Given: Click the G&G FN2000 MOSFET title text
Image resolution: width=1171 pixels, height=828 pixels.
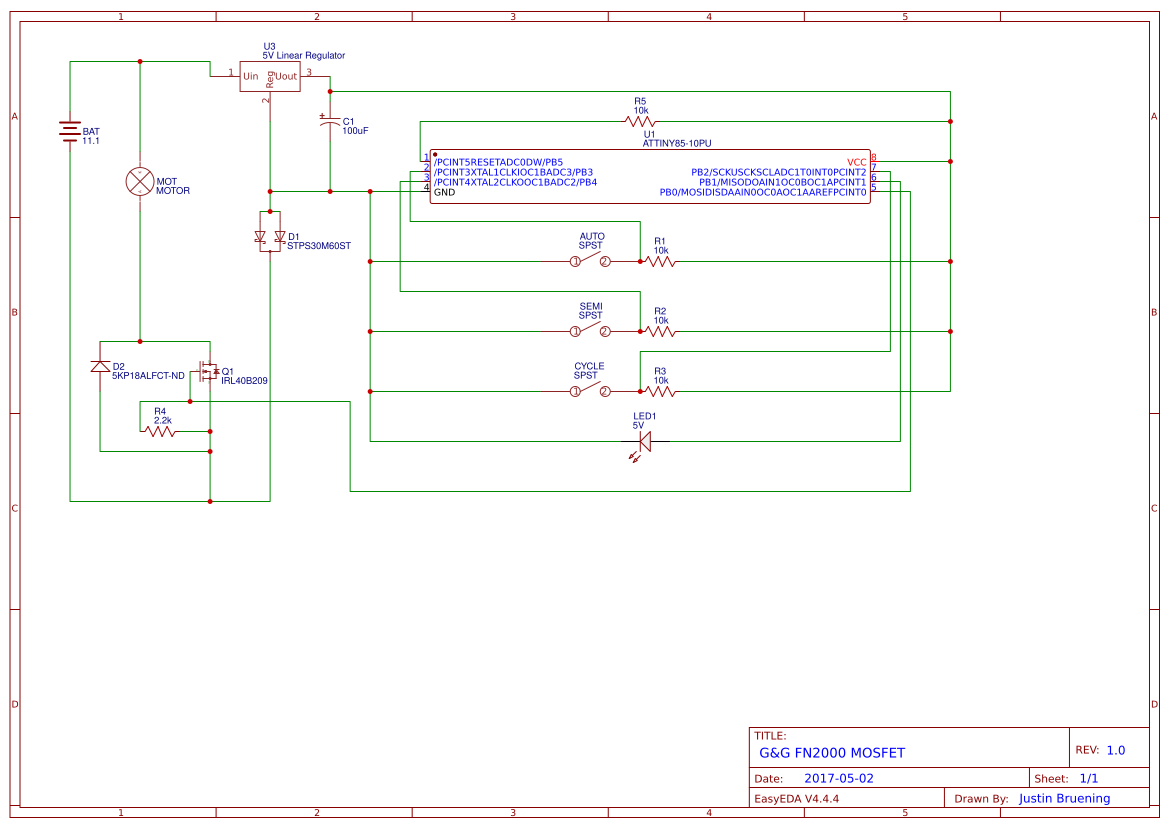Looking at the screenshot, I should tap(832, 753).
